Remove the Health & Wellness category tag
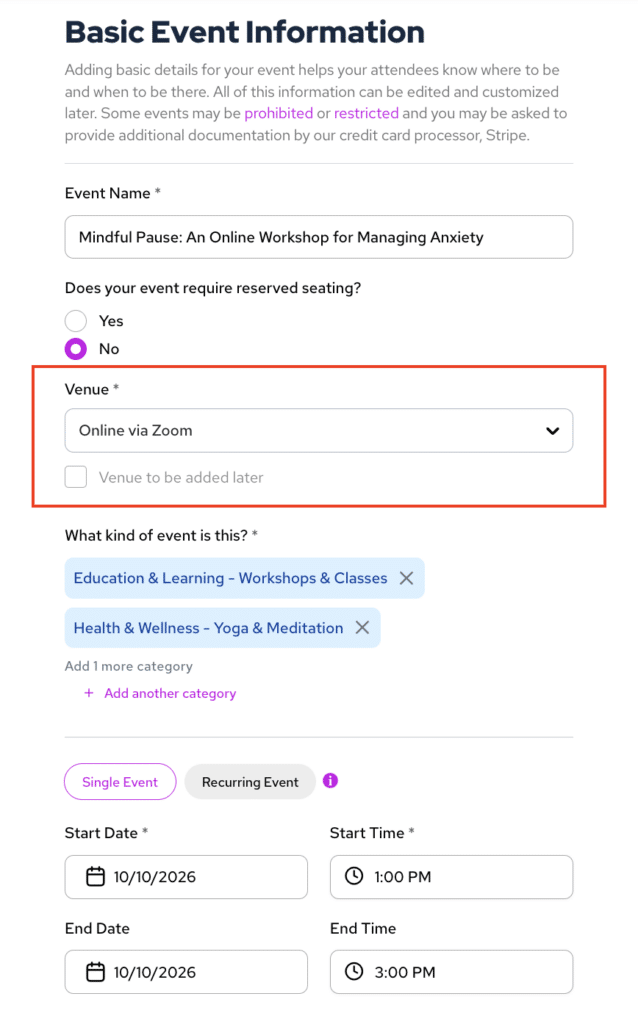The height and width of the screenshot is (1024, 638). [x=362, y=628]
